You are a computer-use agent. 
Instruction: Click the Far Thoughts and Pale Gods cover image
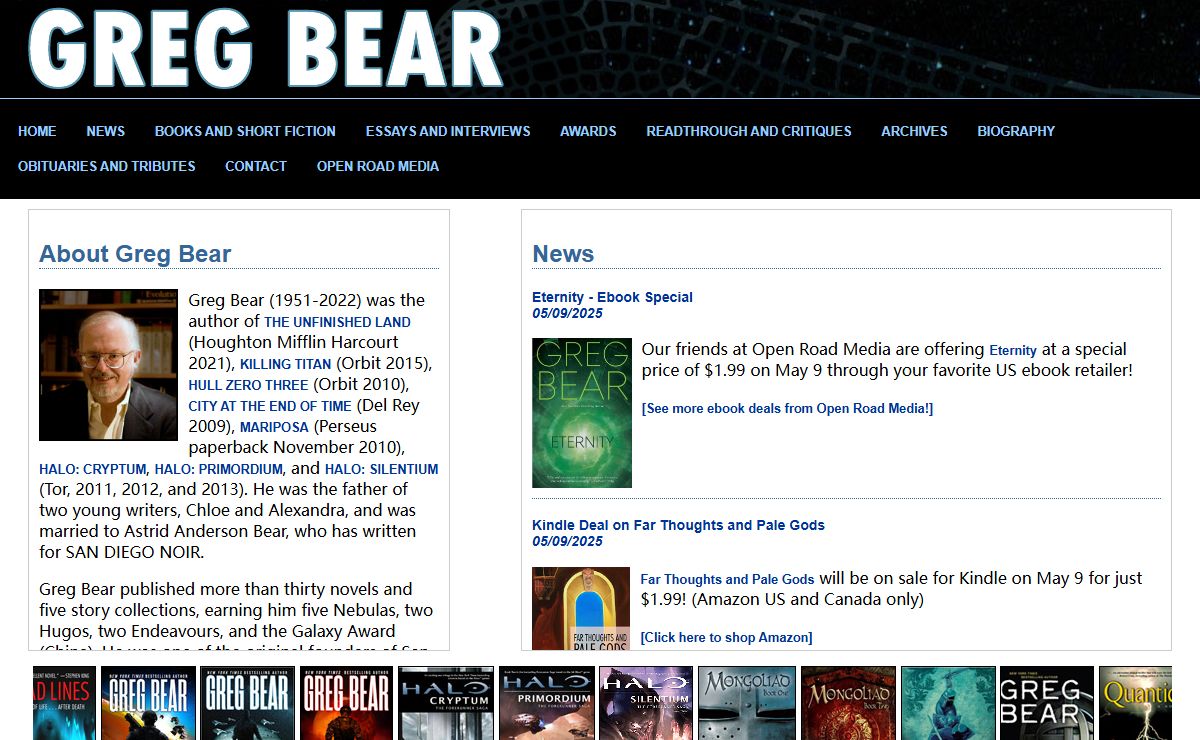[x=581, y=608]
